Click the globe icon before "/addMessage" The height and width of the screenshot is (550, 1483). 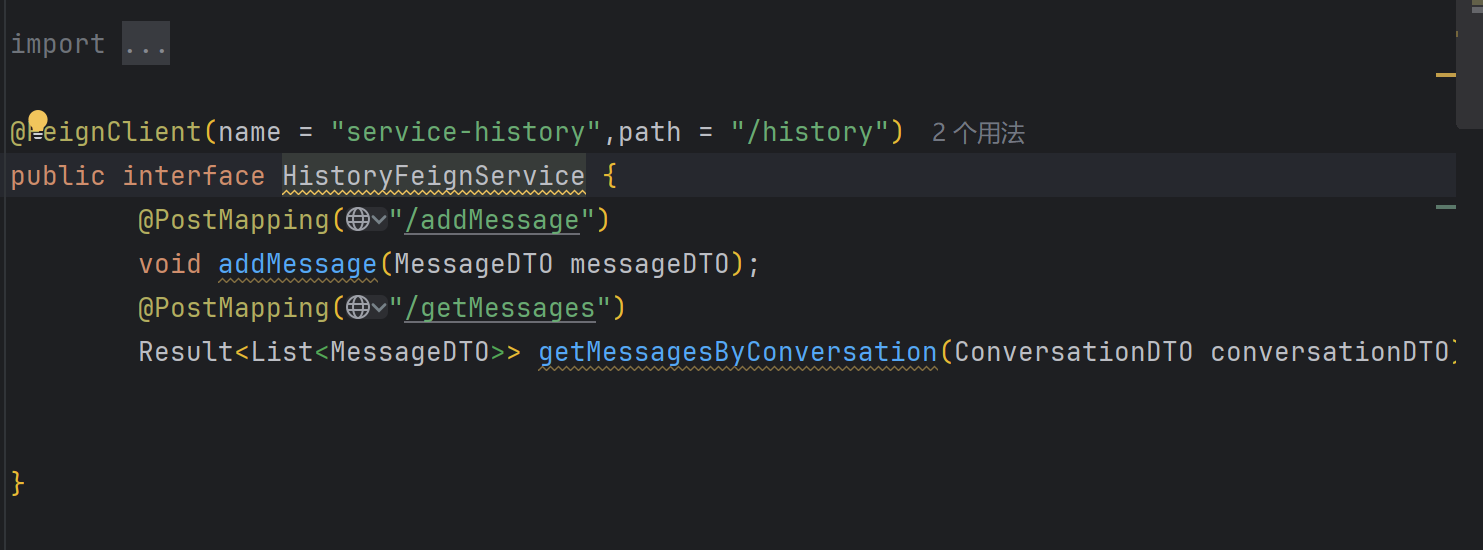click(x=358, y=220)
